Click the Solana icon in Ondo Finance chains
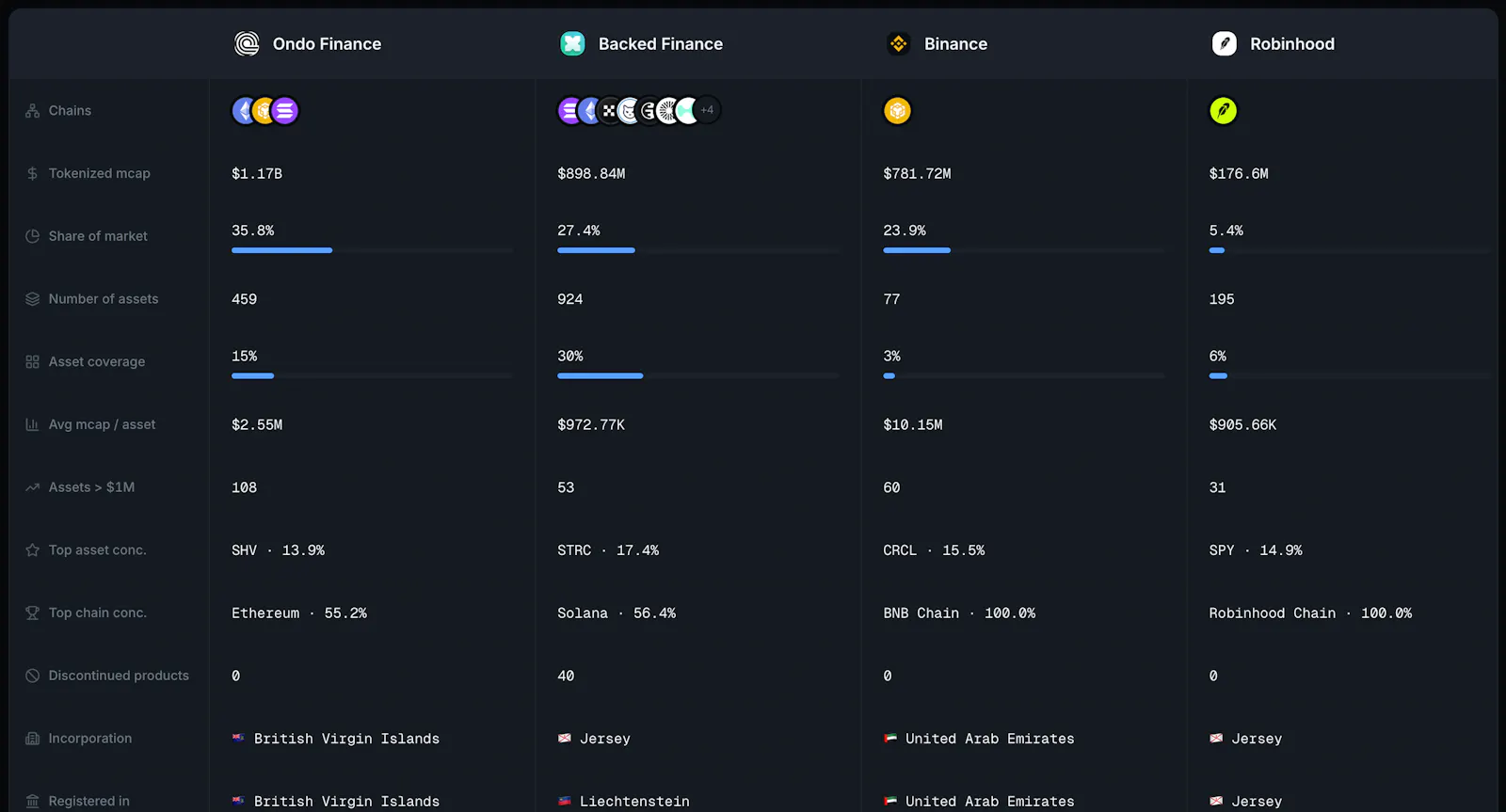 pos(285,111)
